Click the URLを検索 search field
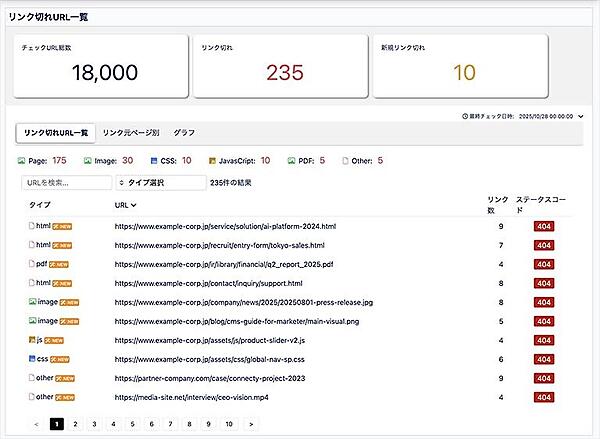 tap(66, 183)
